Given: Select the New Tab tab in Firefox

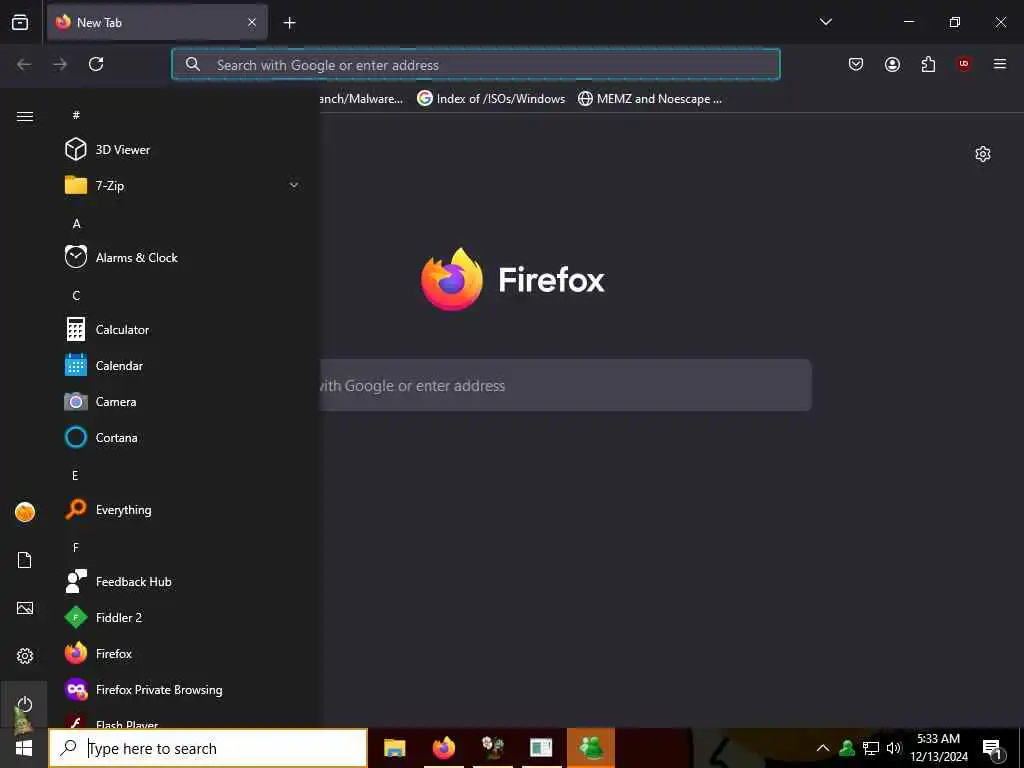Looking at the screenshot, I should click(x=157, y=22).
